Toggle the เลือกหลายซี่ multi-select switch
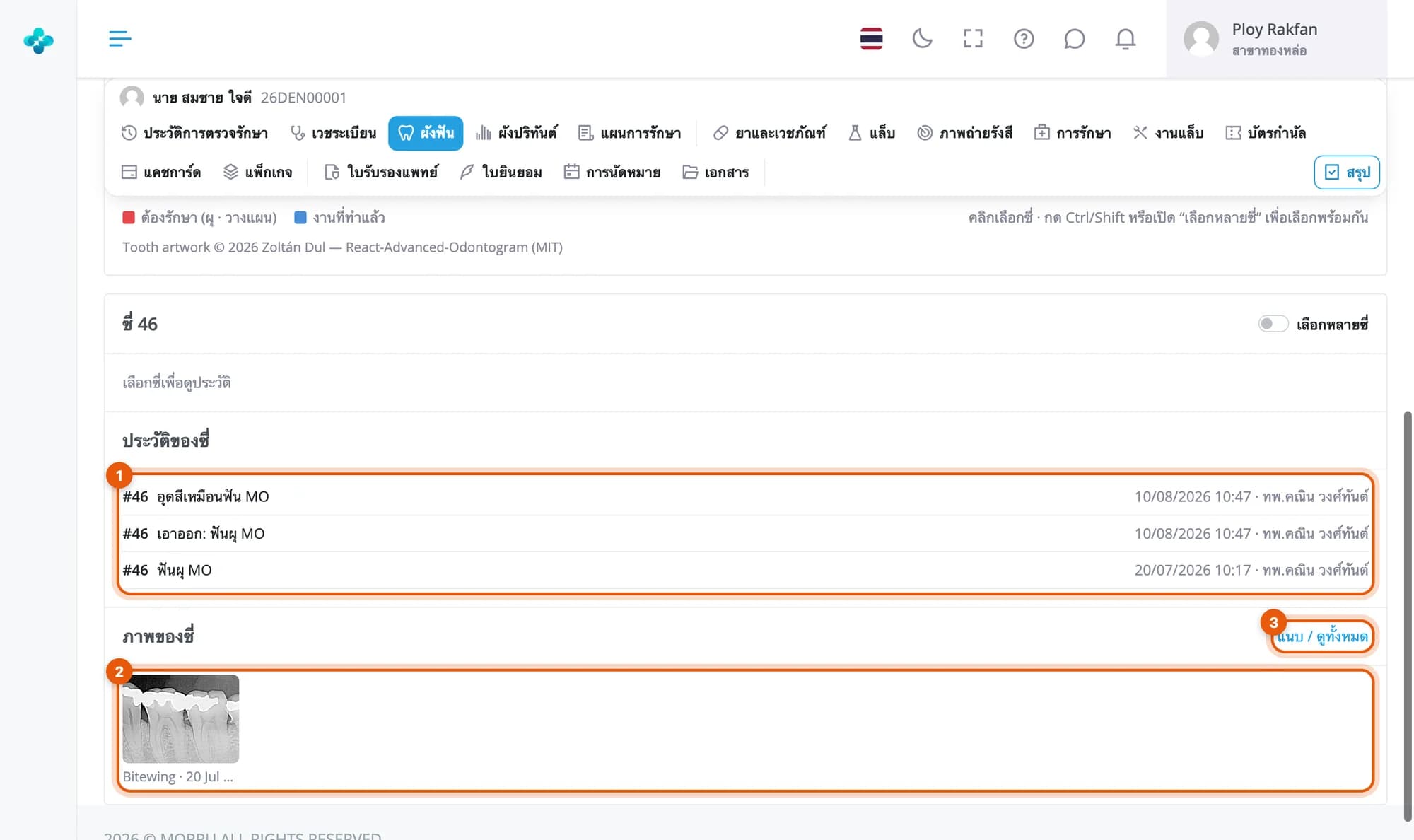The image size is (1414, 840). point(1273,324)
